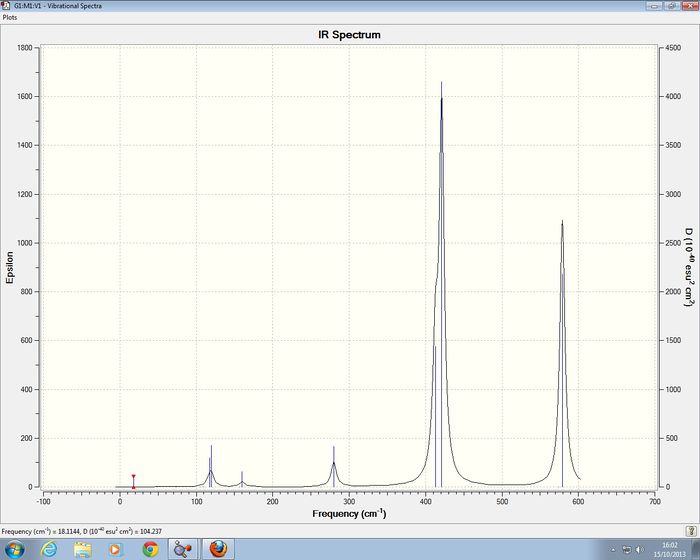Screen dimensions: 700x560
Task: Click the 4500 tick label on right axis
Action: [673, 48]
